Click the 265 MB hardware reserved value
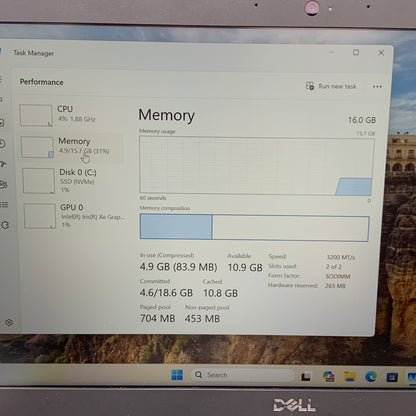416x416 pixels. (x=335, y=286)
